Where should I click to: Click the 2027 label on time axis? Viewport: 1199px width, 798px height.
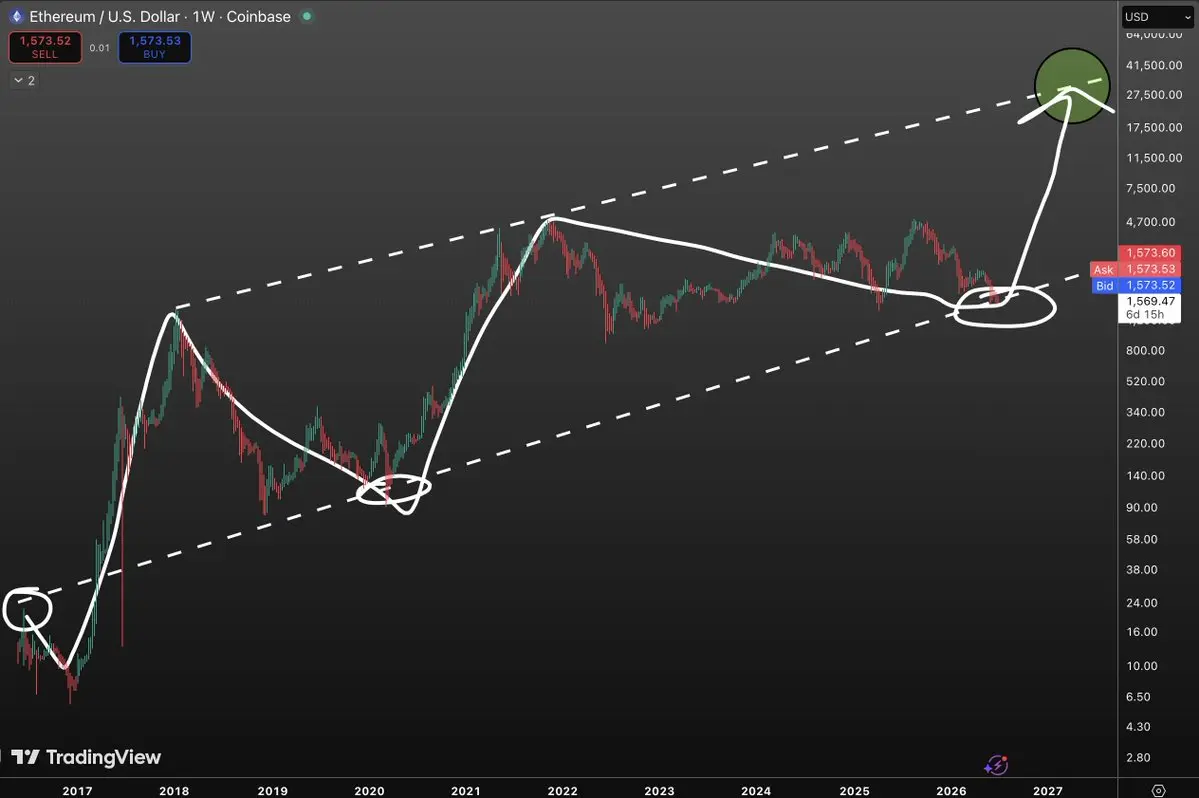coord(1048,791)
